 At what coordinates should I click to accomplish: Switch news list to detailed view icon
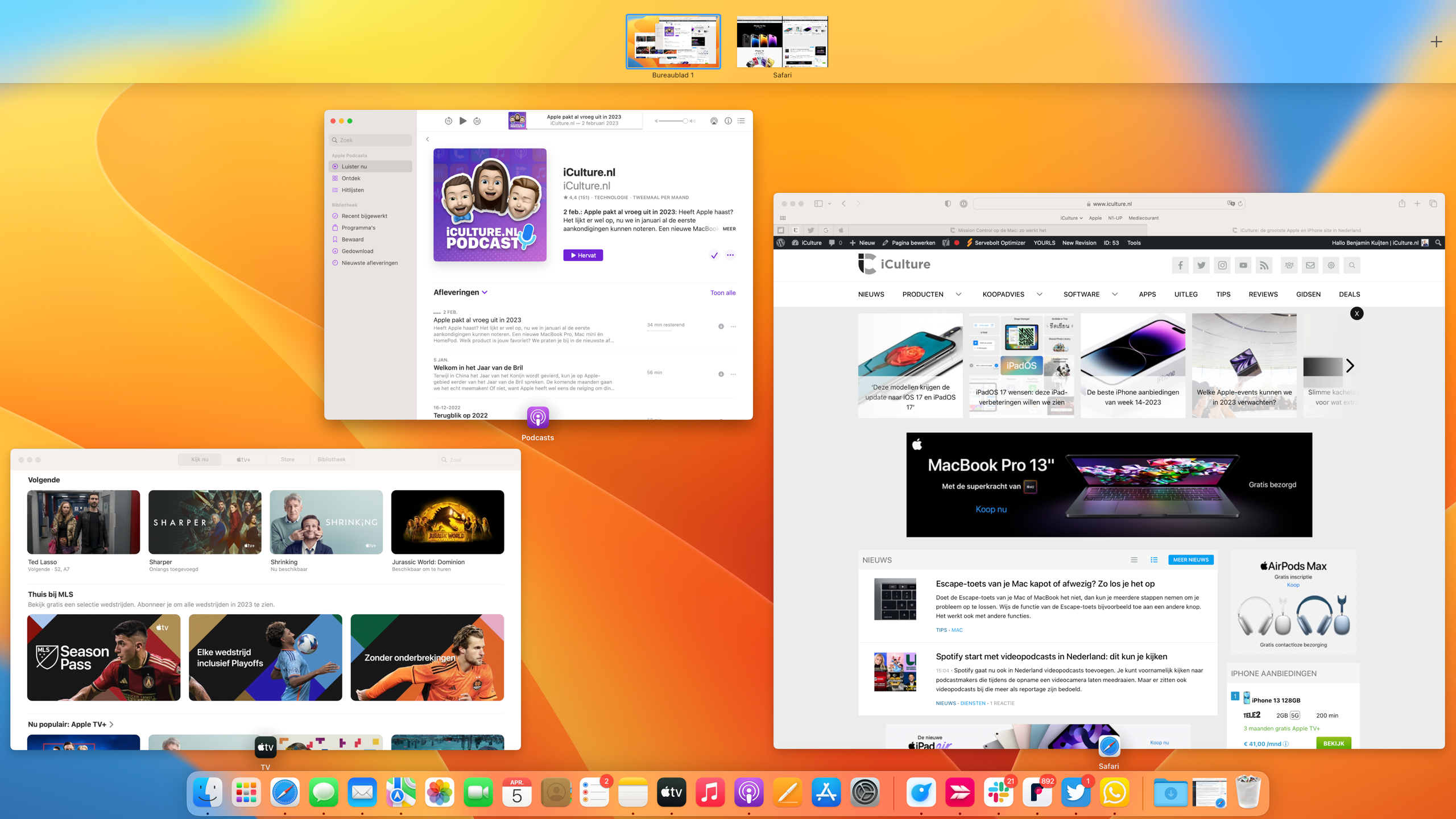[1154, 560]
